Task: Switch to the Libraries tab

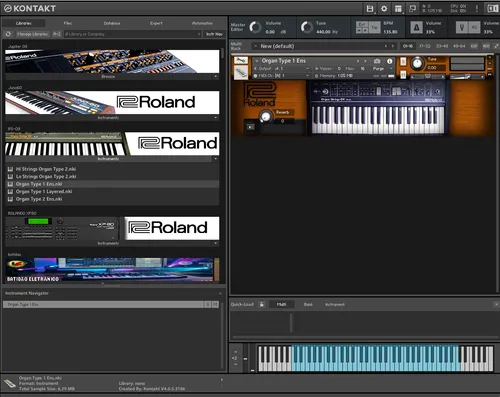Action: point(24,23)
